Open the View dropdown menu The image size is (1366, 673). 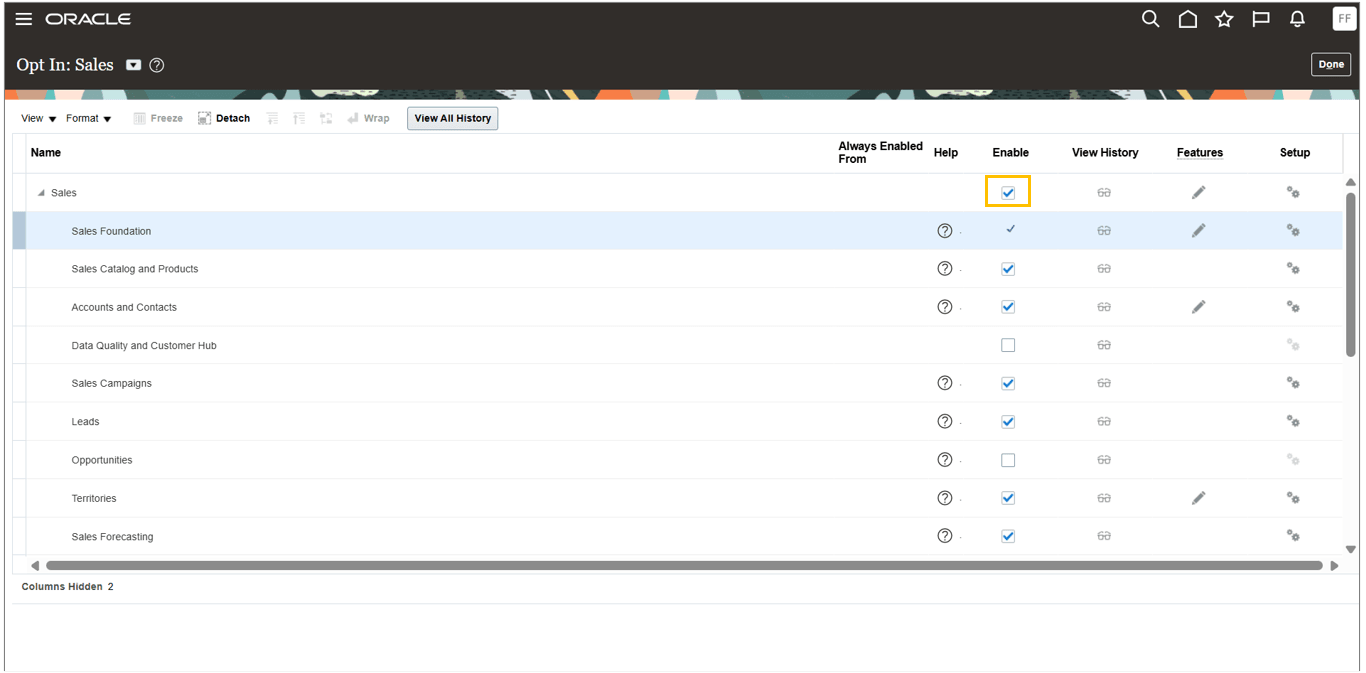(38, 118)
